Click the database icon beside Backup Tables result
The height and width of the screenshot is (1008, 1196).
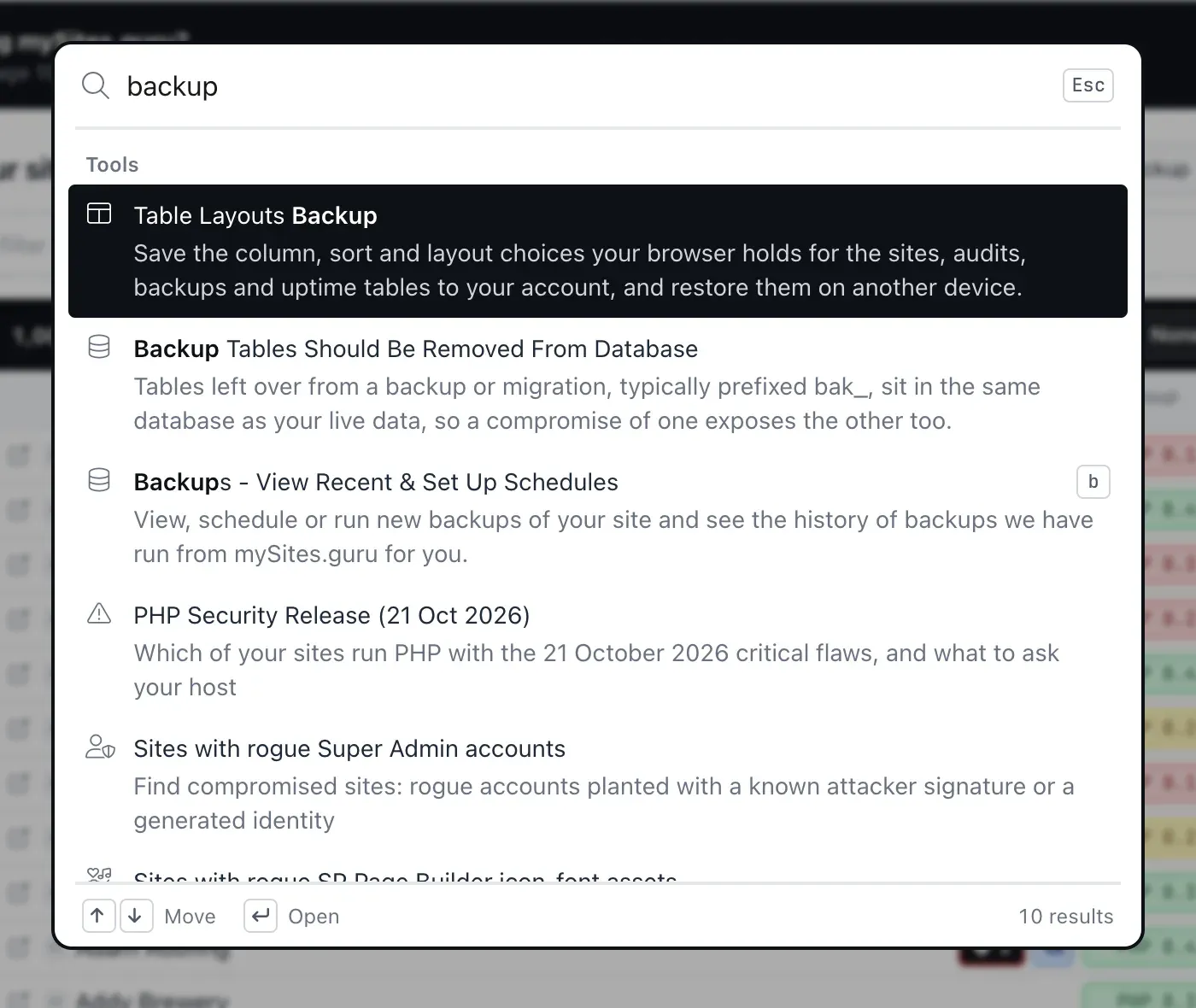tap(99, 347)
